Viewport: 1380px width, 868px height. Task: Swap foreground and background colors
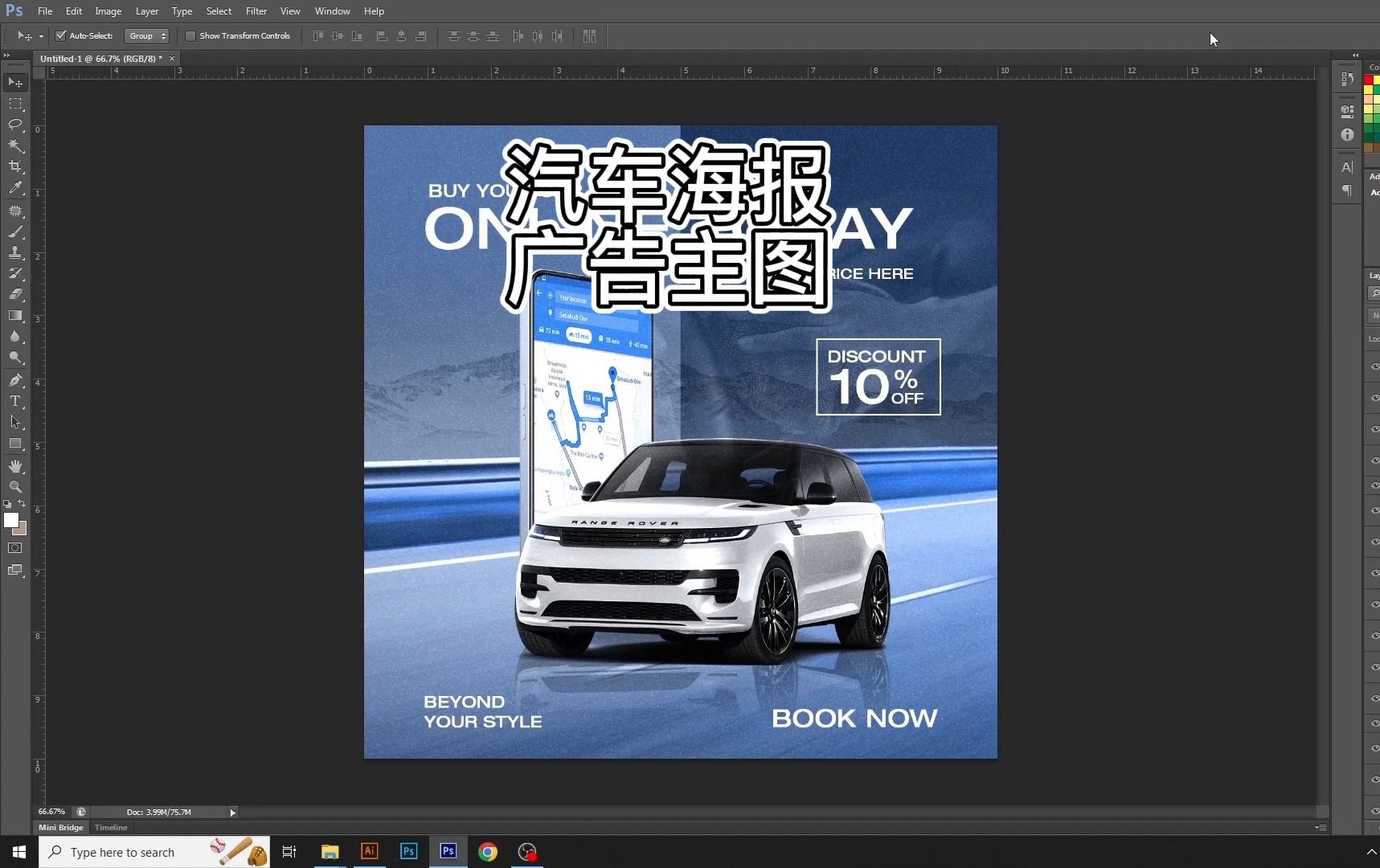[x=22, y=504]
